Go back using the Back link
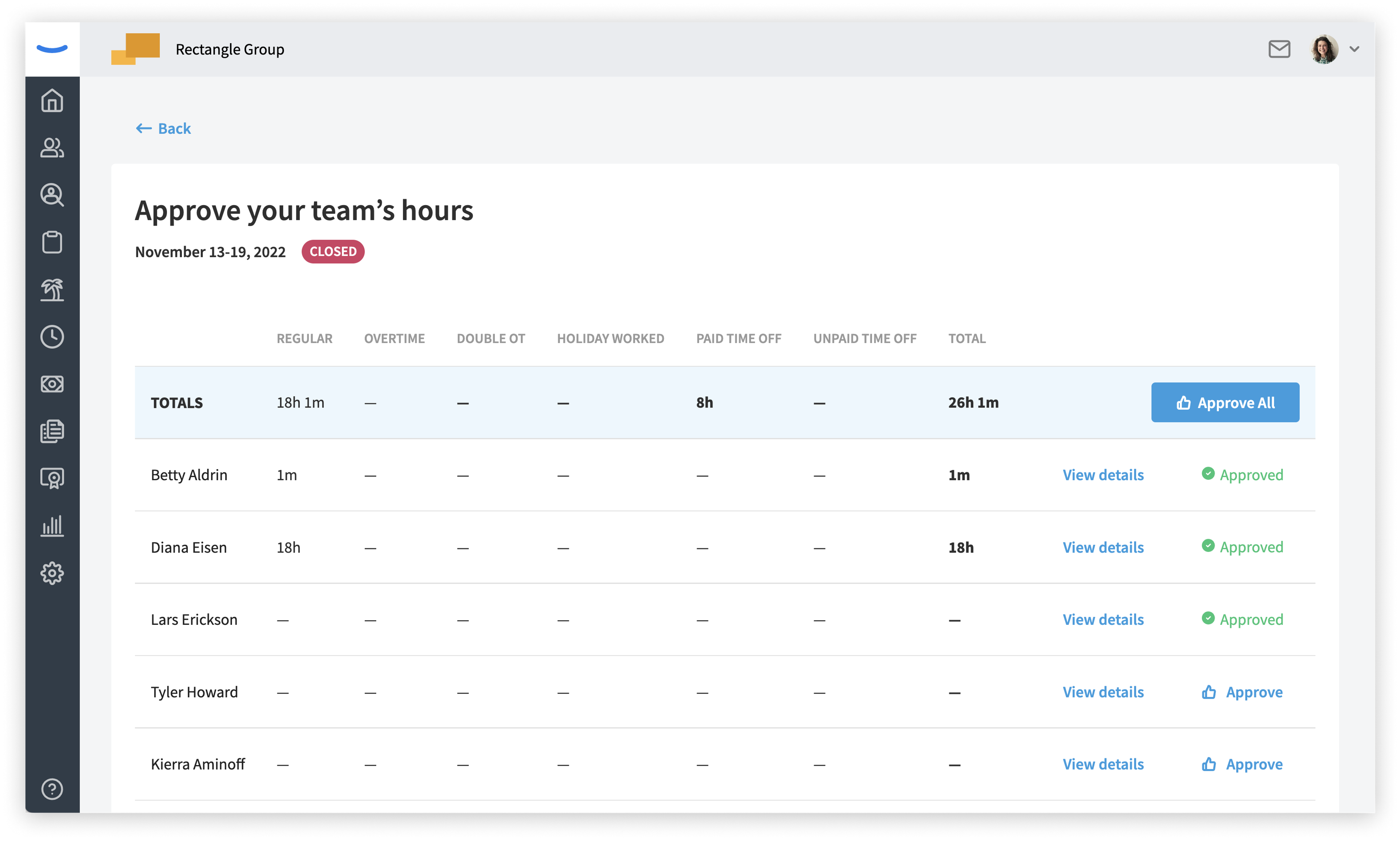Image resolution: width=1400 pixels, height=841 pixels. [163, 129]
